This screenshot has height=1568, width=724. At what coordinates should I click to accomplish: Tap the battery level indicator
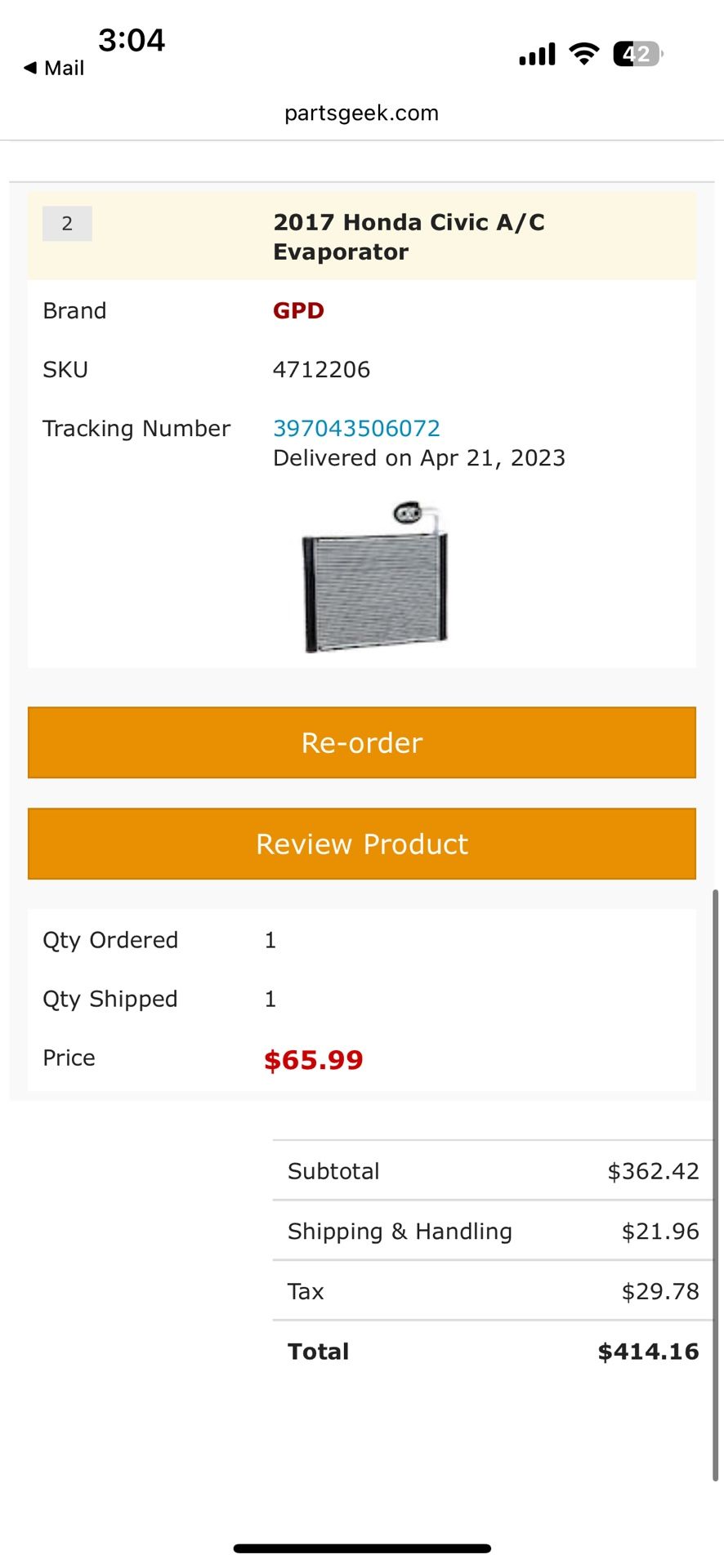(x=637, y=54)
